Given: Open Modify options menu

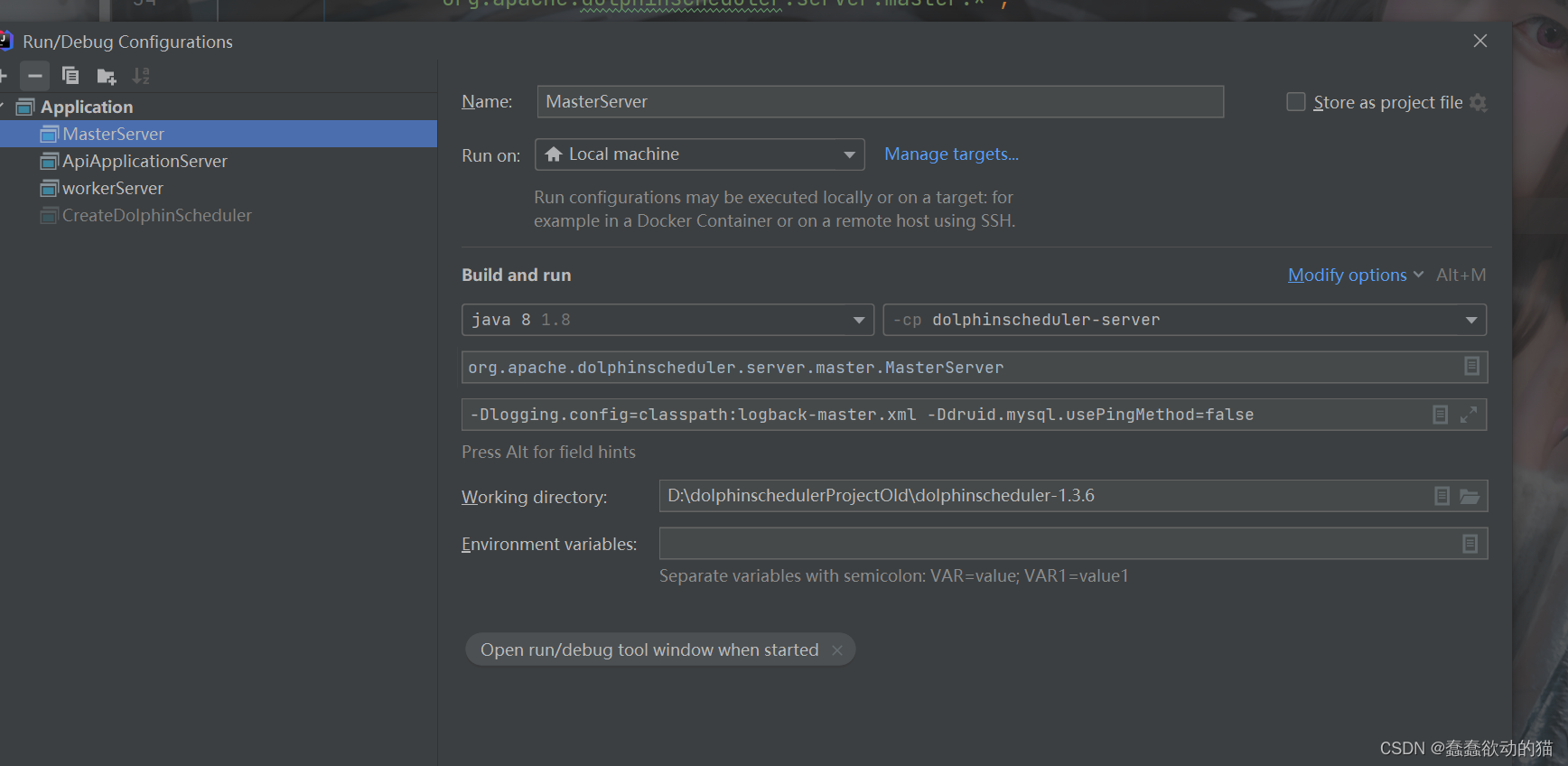Looking at the screenshot, I should click(x=1355, y=275).
